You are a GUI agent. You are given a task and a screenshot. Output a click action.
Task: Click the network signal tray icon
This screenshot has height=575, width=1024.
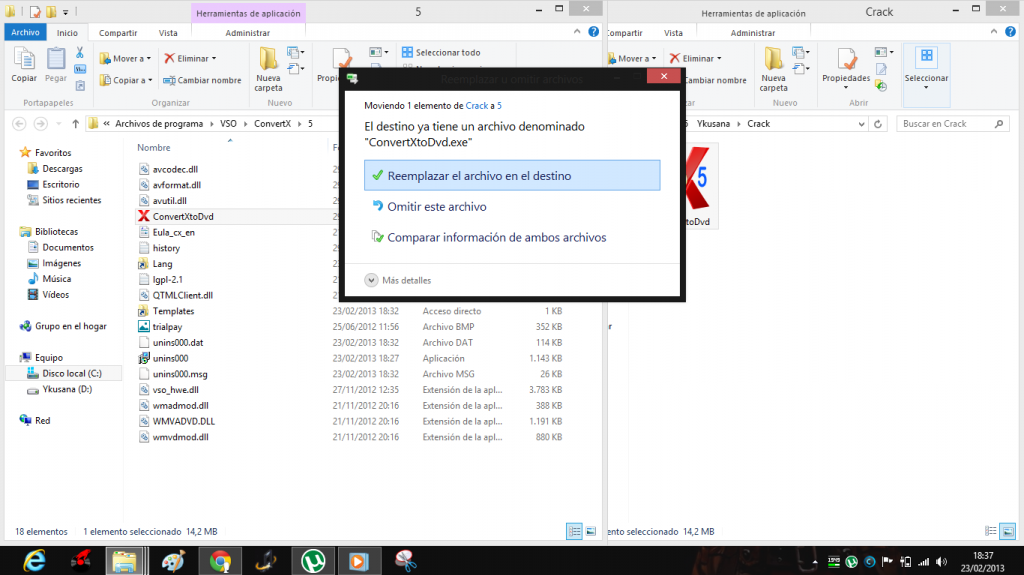click(923, 561)
